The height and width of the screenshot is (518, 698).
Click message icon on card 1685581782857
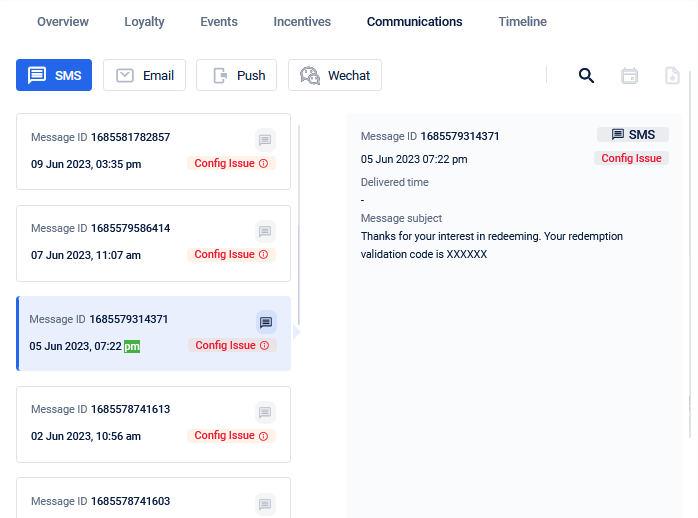click(265, 140)
